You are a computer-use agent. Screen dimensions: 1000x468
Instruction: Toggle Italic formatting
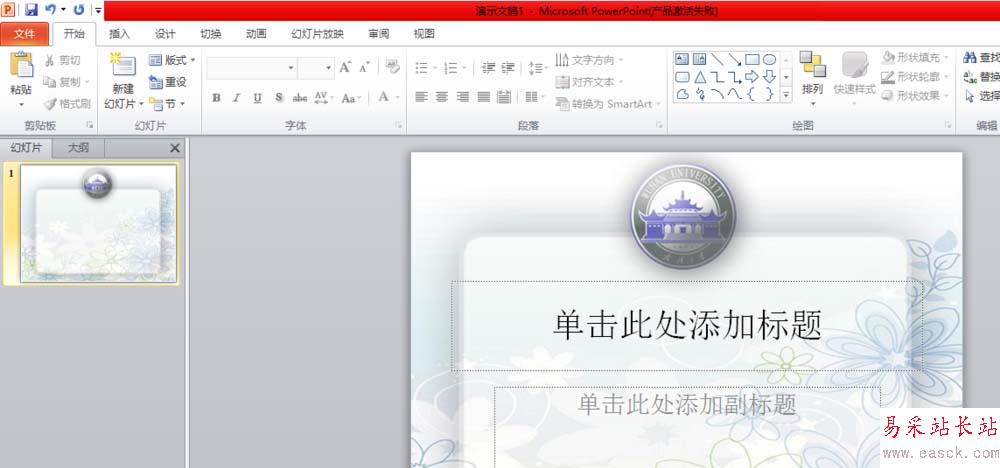click(237, 98)
